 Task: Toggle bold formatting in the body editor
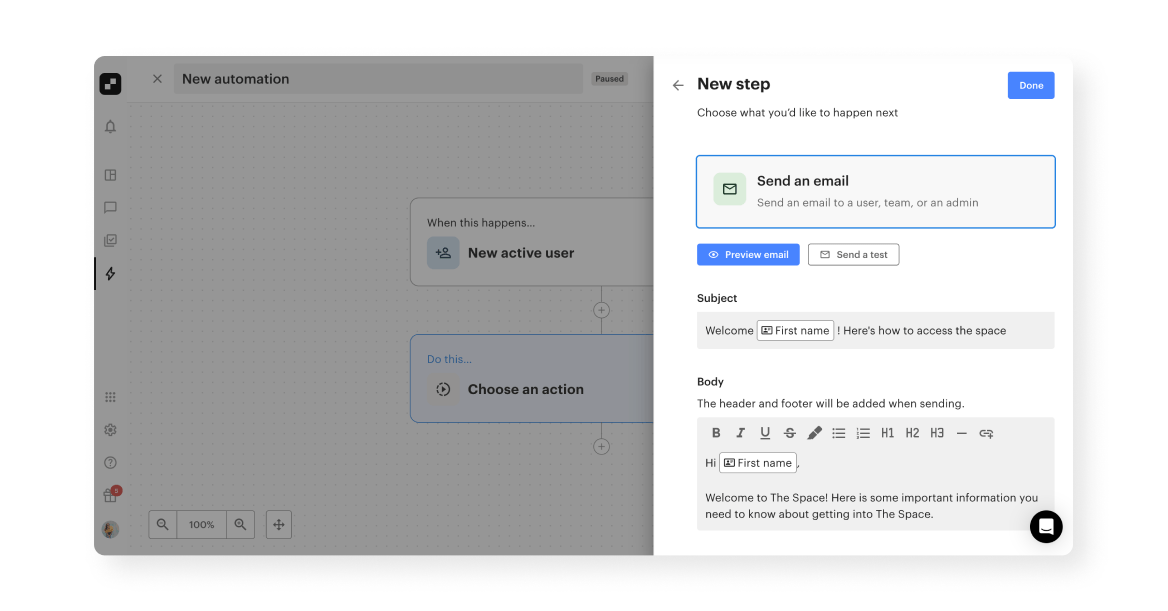(716, 433)
